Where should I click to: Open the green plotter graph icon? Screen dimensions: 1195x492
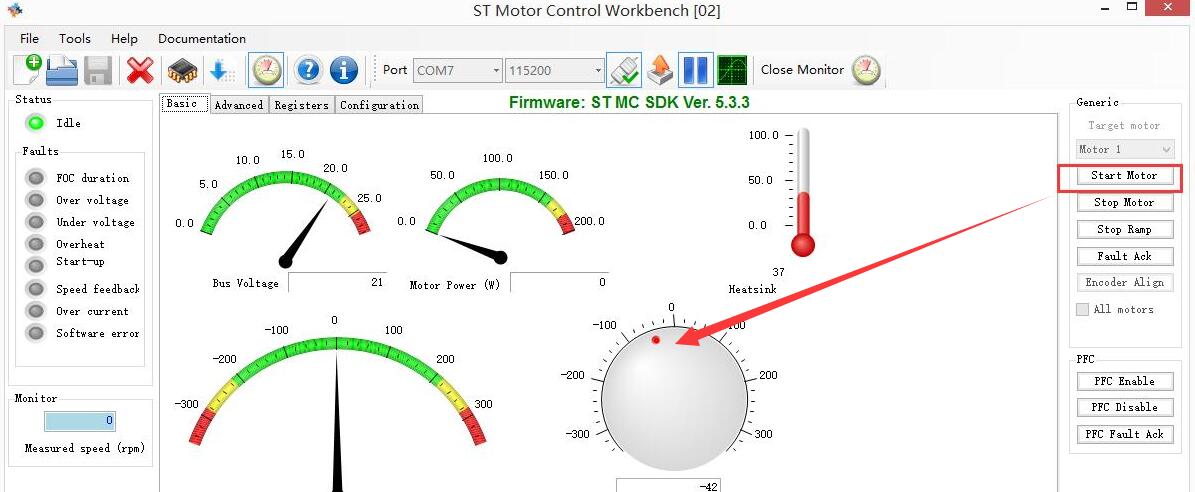[732, 70]
